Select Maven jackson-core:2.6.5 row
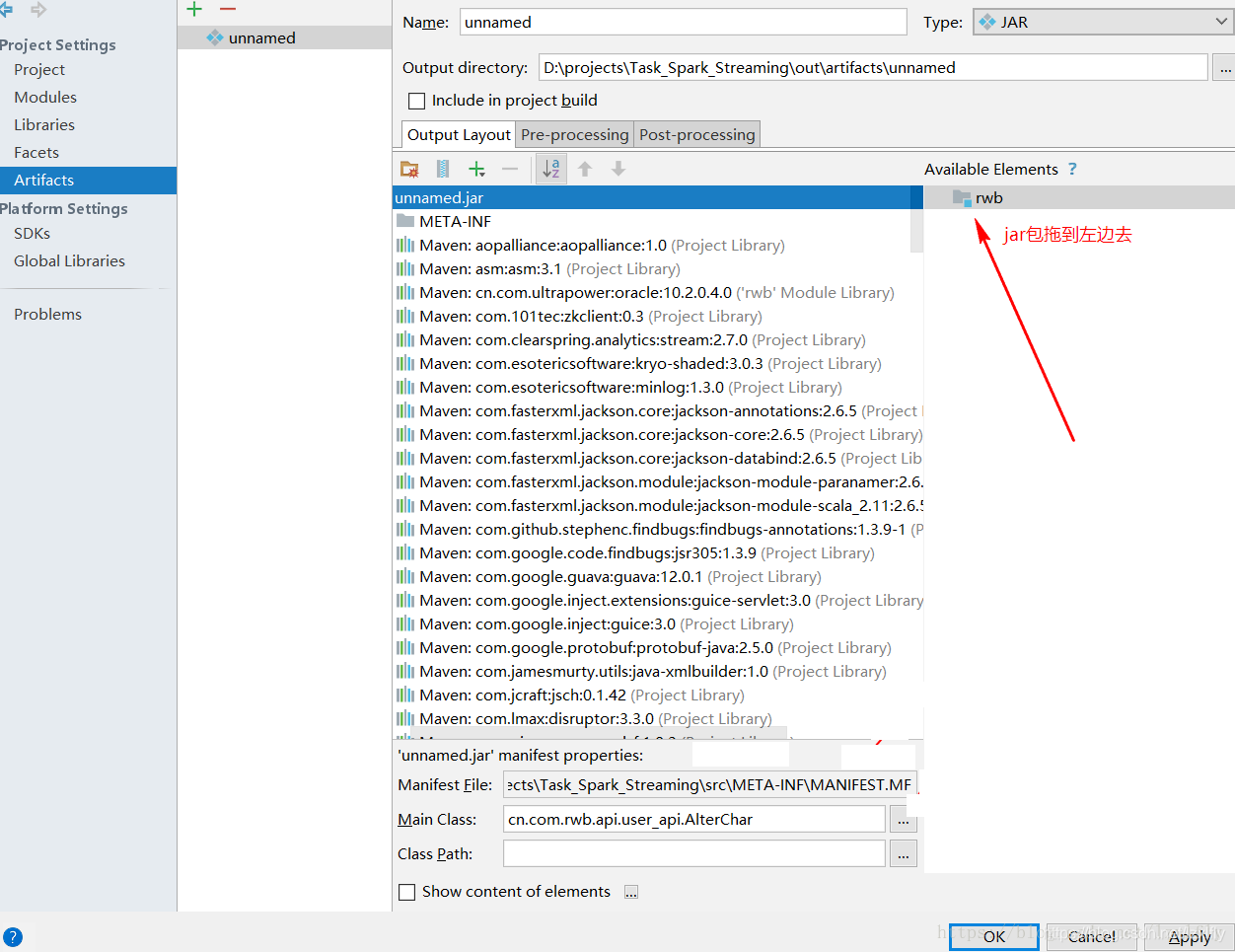 (657, 434)
